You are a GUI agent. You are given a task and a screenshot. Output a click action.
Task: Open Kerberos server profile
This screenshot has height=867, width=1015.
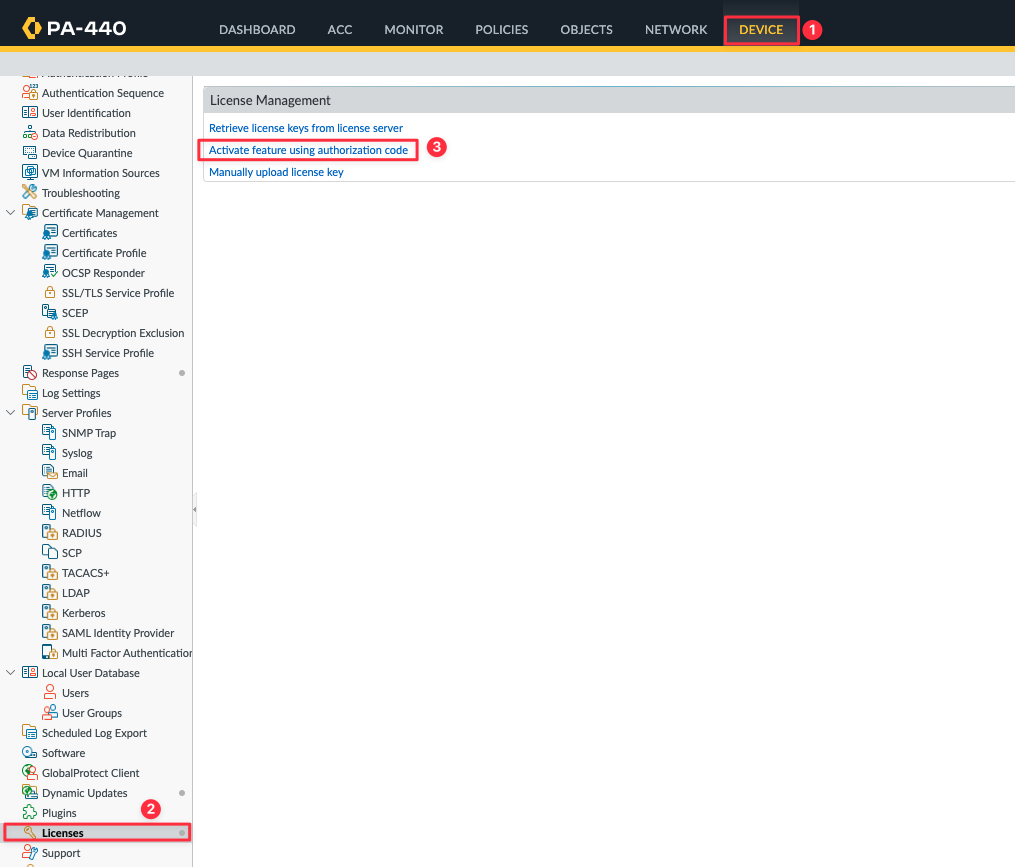(x=84, y=613)
